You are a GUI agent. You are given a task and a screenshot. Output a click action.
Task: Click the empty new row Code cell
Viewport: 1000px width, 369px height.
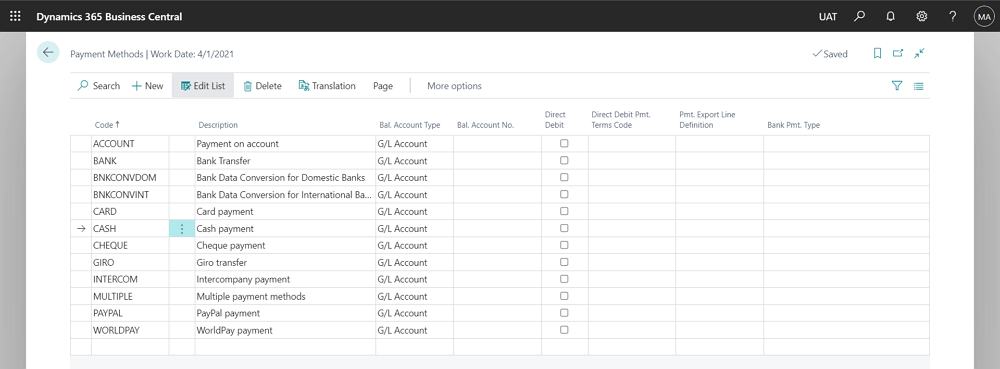click(130, 347)
